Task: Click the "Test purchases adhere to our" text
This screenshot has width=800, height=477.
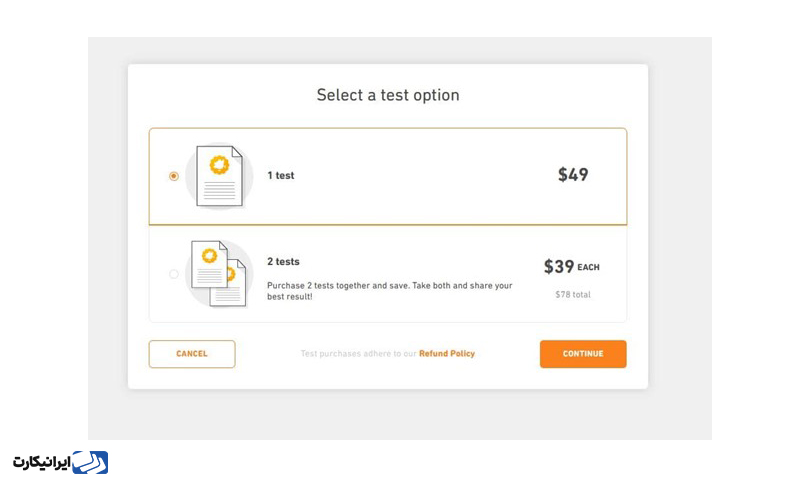Action: point(358,354)
